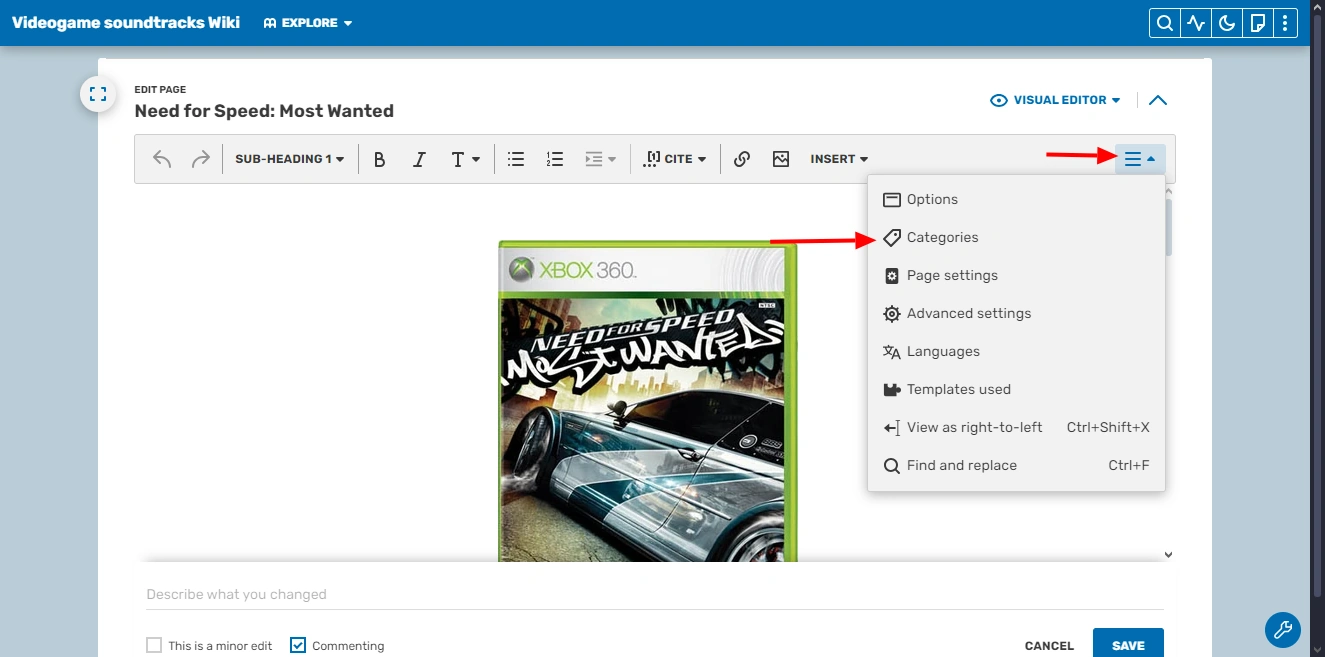Toggle bold formatting
The width and height of the screenshot is (1325, 657).
pos(380,159)
